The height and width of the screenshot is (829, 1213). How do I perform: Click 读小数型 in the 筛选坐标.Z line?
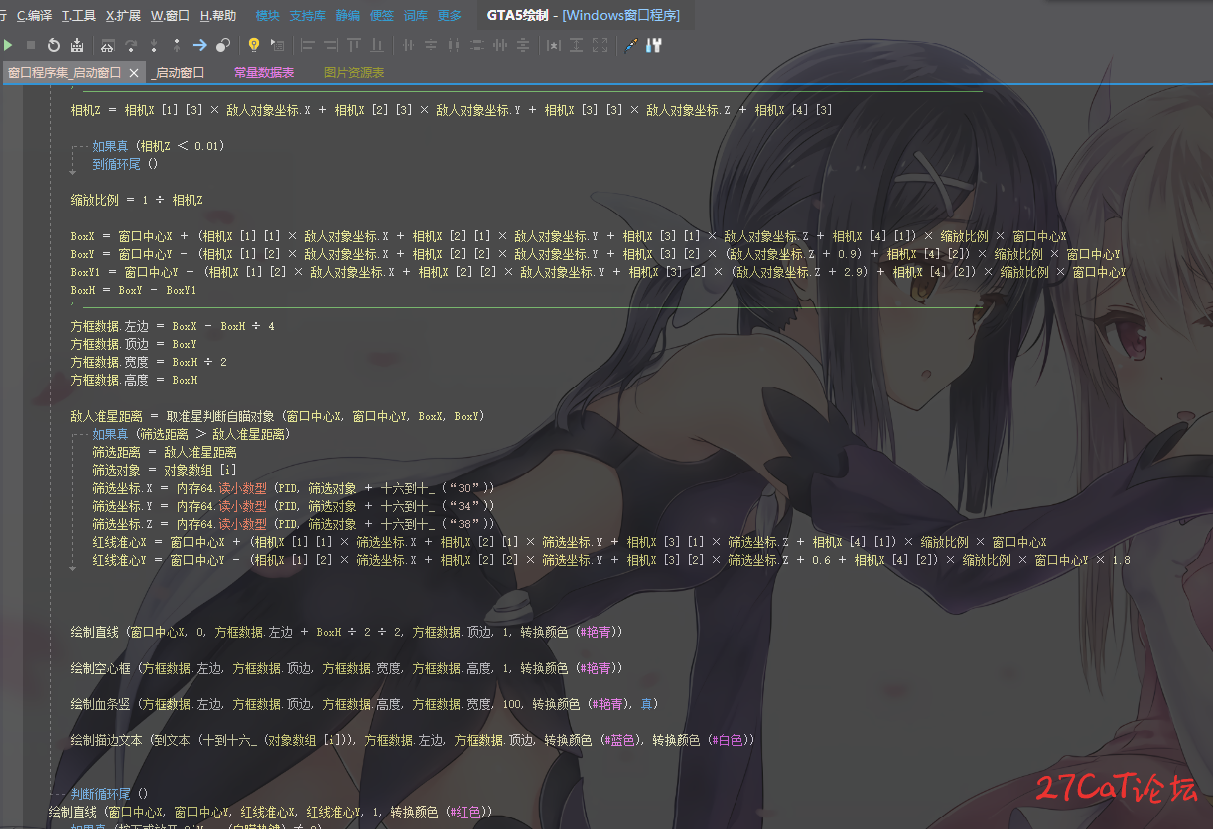242,524
